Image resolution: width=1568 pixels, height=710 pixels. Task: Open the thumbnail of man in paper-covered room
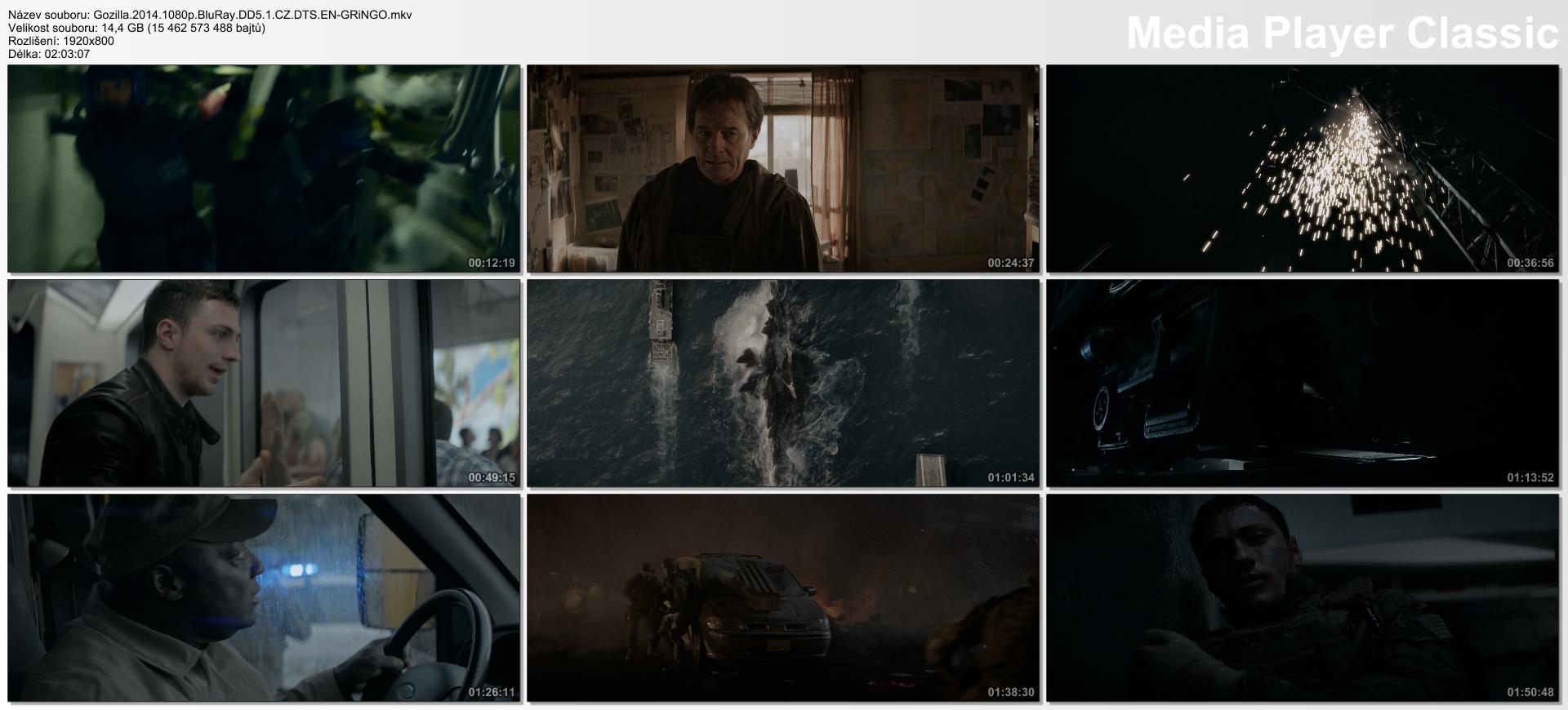[x=782, y=168]
